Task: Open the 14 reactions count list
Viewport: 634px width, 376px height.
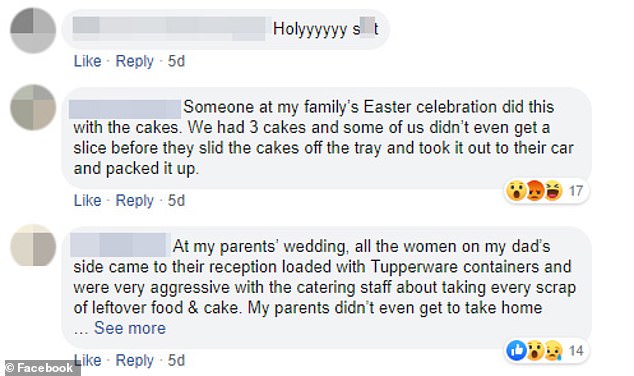Action: coord(576,351)
